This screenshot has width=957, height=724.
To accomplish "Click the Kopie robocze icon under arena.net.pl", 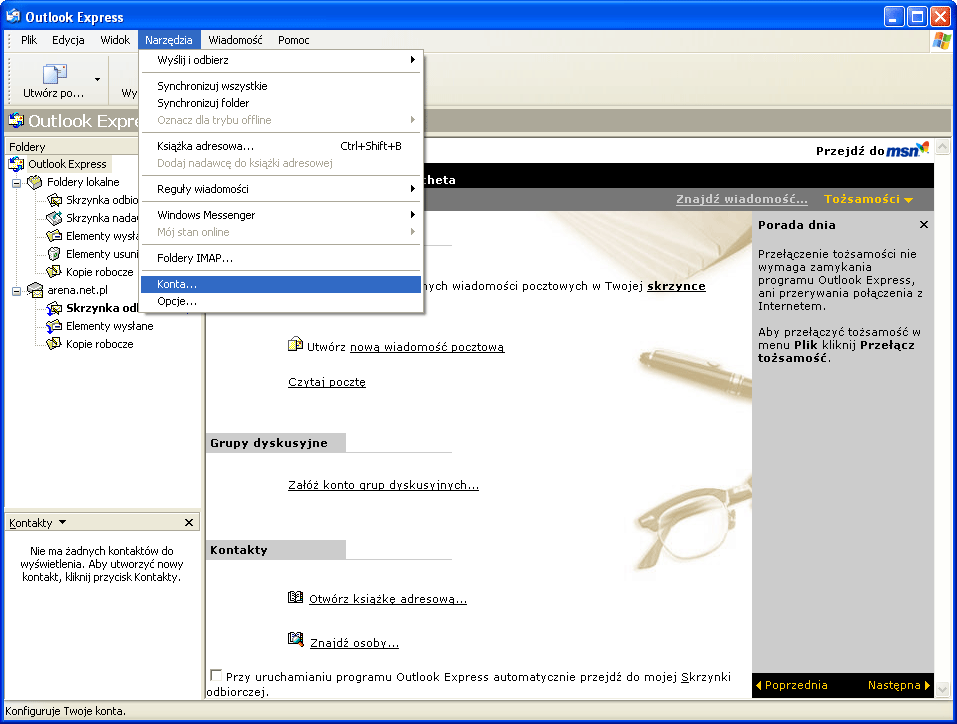I will pyautogui.click(x=54, y=344).
